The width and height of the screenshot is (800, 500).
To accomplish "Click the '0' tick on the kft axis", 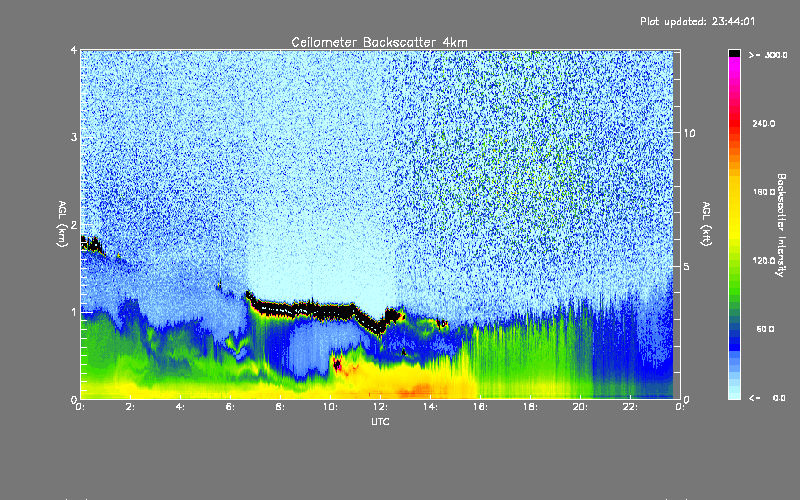I will (x=686, y=399).
